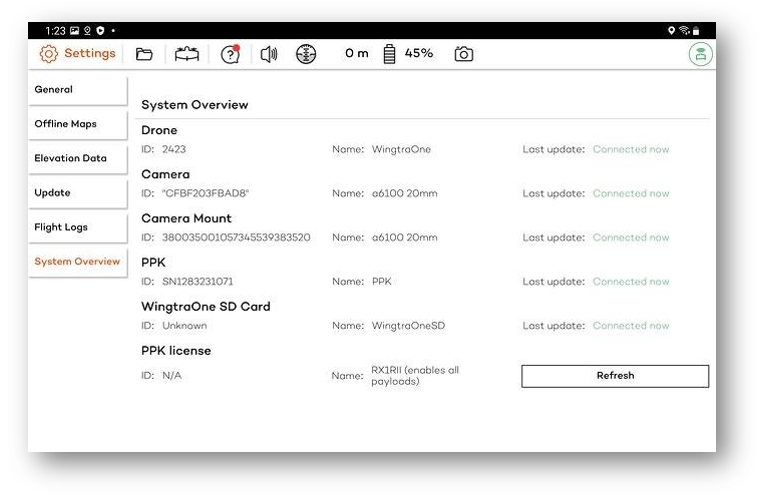
Task: Open the folder icon in toolbar
Action: 144,54
